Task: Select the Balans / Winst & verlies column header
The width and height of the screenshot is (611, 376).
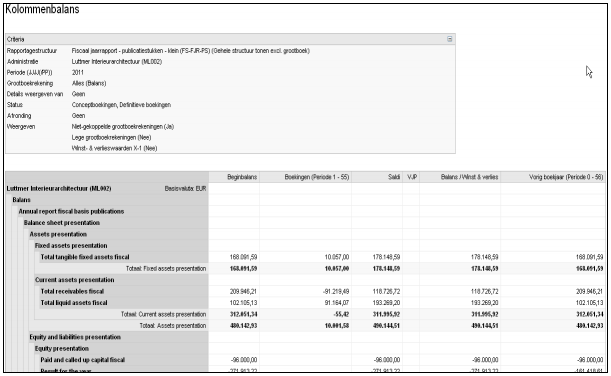Action: click(469, 177)
